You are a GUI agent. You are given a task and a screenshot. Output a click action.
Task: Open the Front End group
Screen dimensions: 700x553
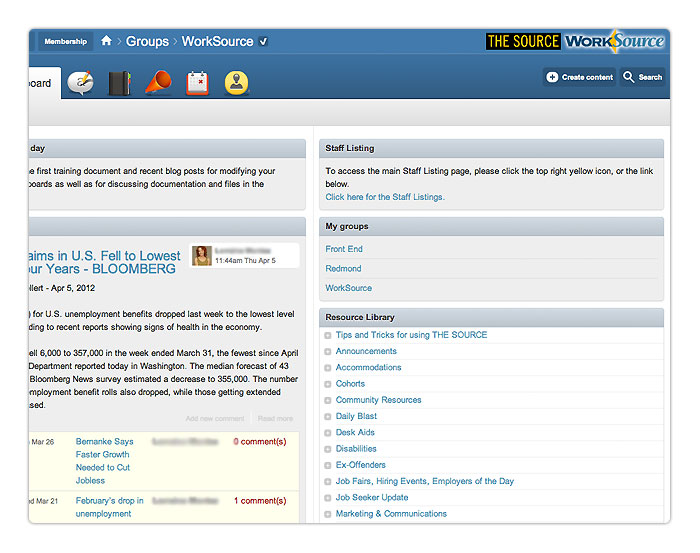point(344,249)
